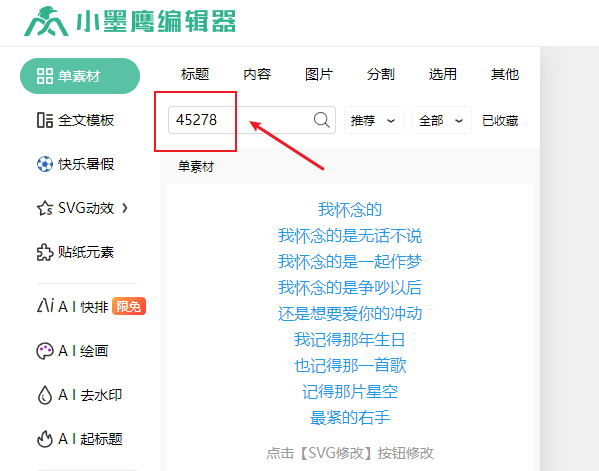This screenshot has width=599, height=471.
Task: Click the 贴纸元素 puzzle piece icon
Action: click(45, 252)
